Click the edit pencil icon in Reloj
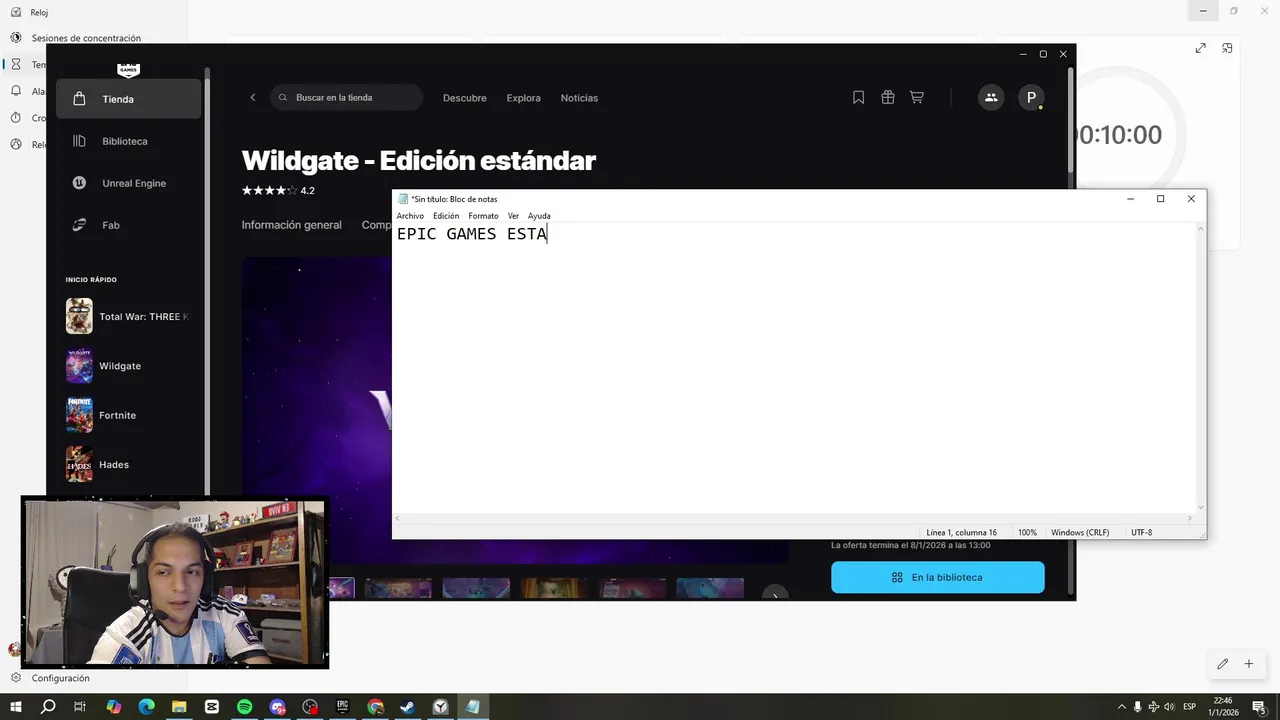 (x=1222, y=664)
